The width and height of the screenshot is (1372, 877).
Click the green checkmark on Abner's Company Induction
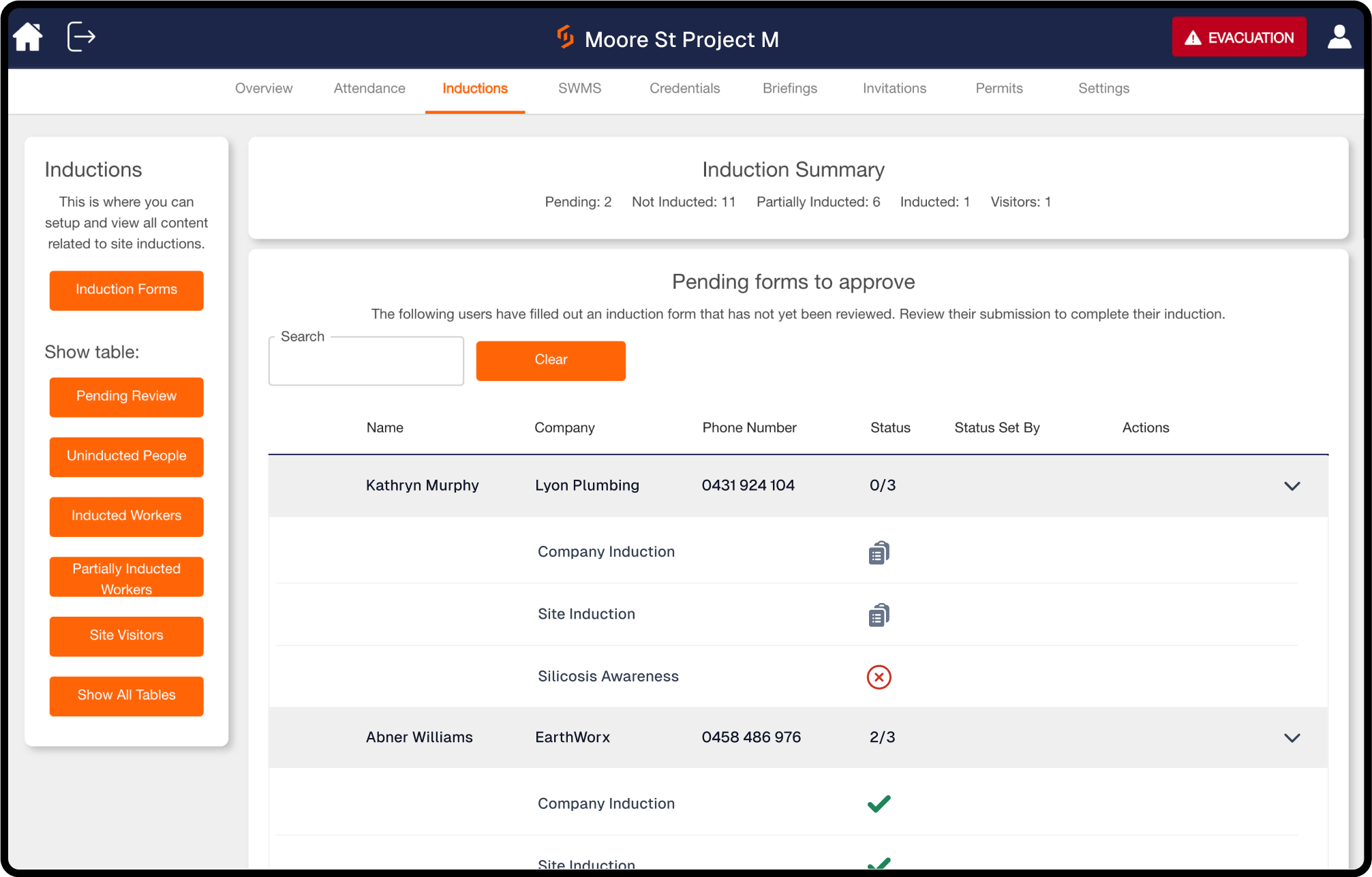tap(879, 804)
